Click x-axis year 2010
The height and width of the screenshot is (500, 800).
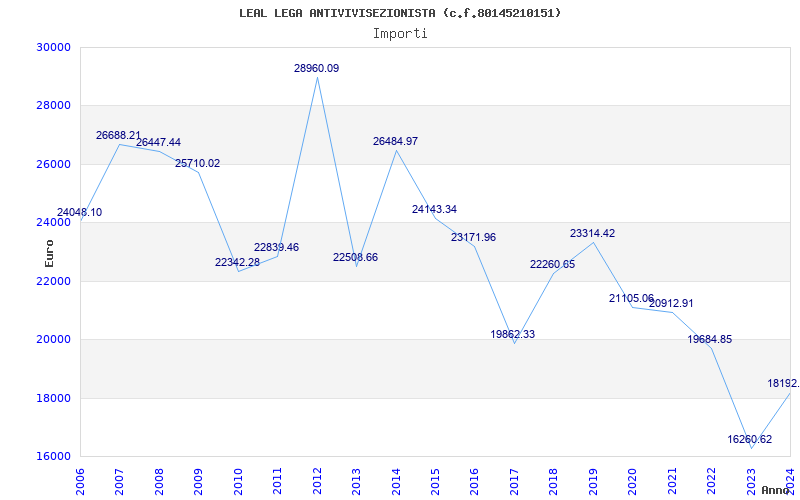tap(238, 481)
